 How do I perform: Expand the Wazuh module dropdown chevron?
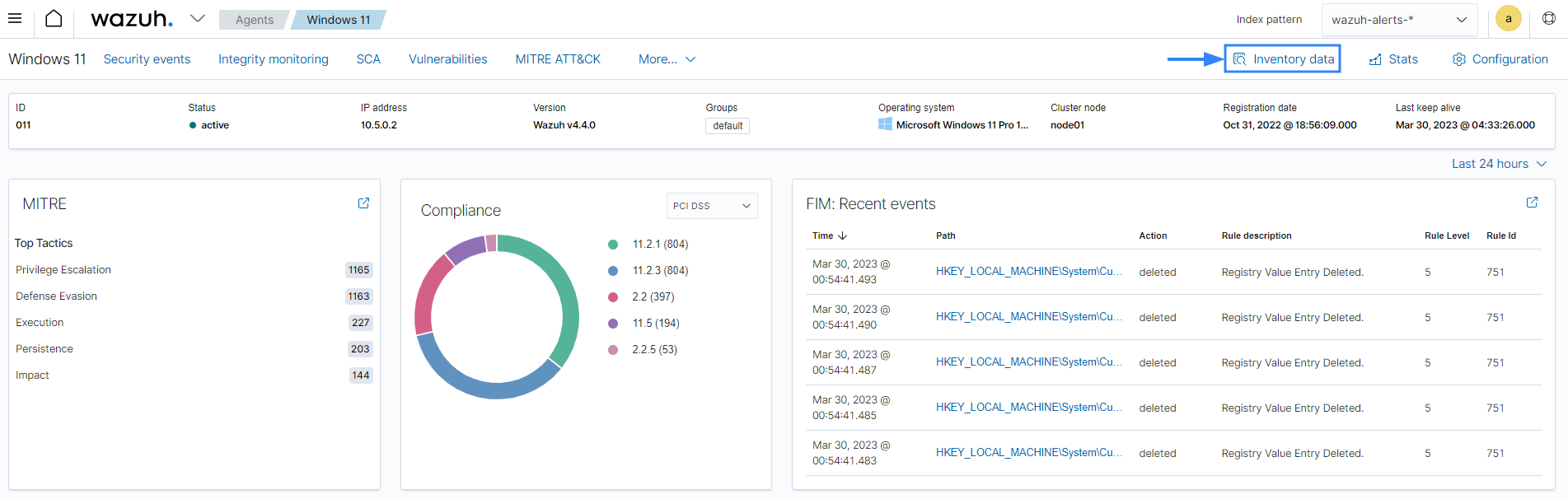[x=198, y=18]
